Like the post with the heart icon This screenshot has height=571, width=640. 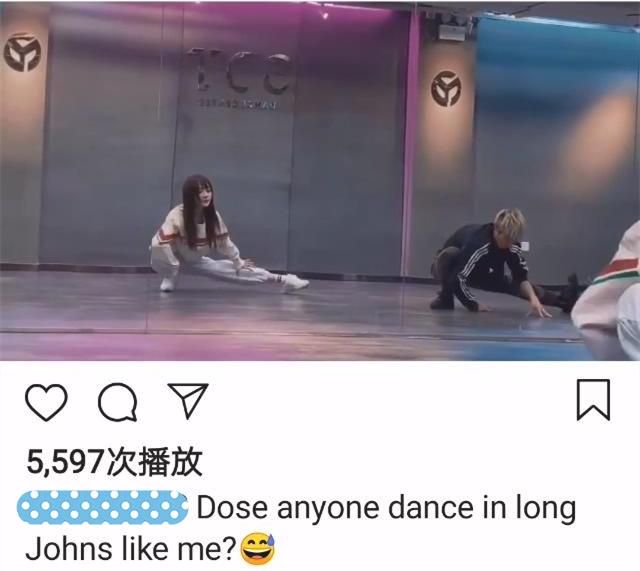pyautogui.click(x=46, y=402)
